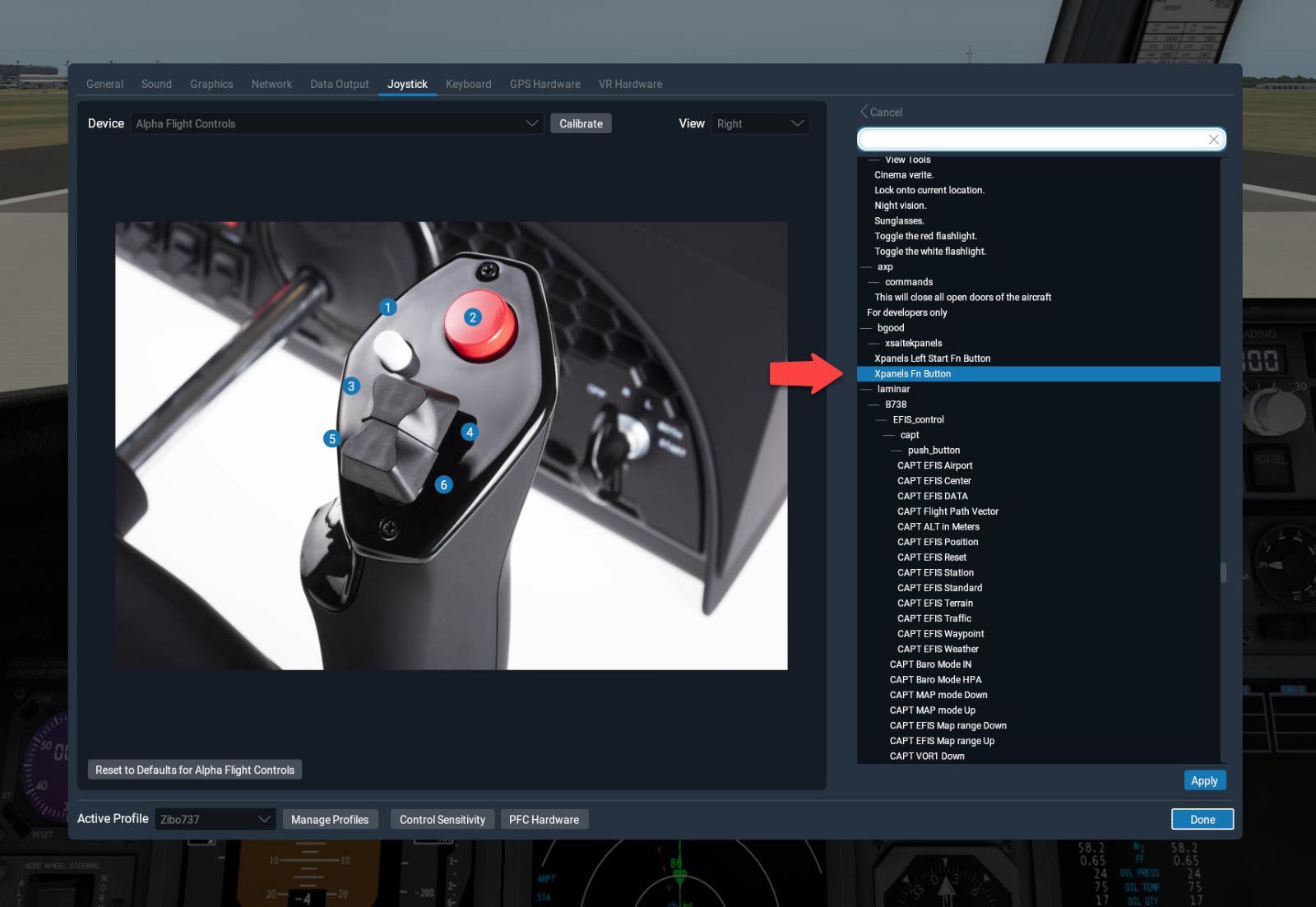This screenshot has width=1316, height=907.
Task: Switch to the Graphics tab
Action: click(211, 84)
